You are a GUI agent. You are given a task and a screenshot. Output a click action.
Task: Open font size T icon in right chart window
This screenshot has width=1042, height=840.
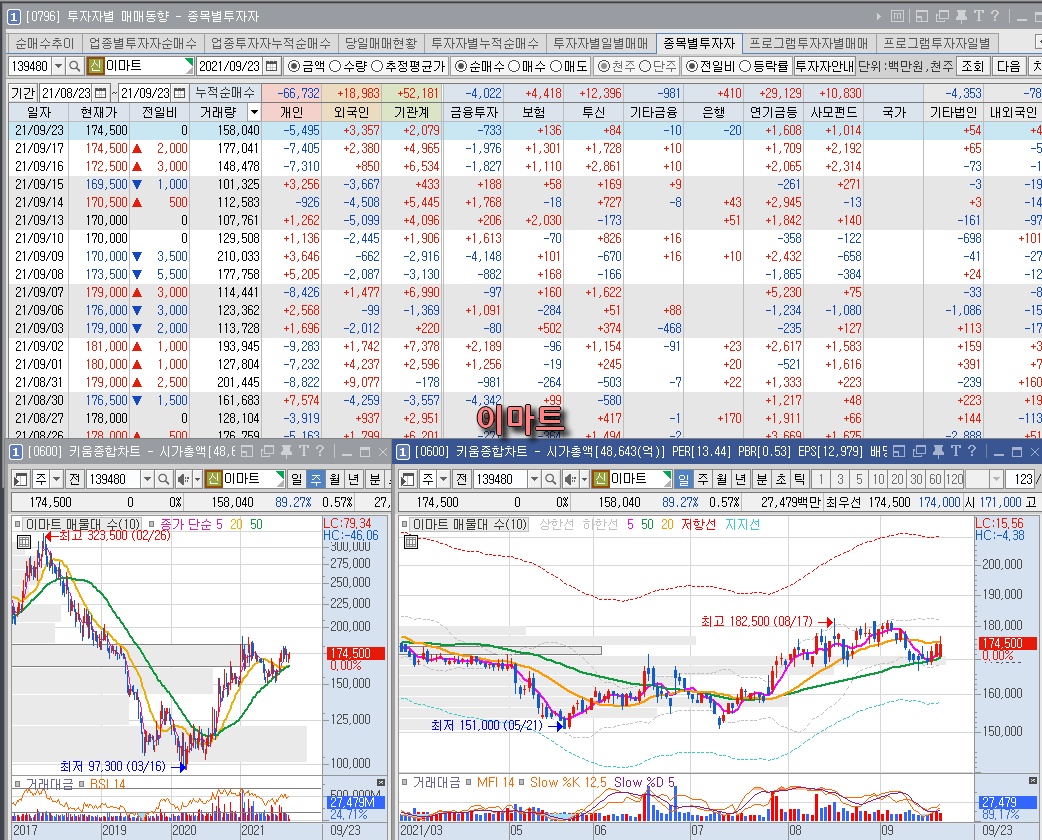956,452
